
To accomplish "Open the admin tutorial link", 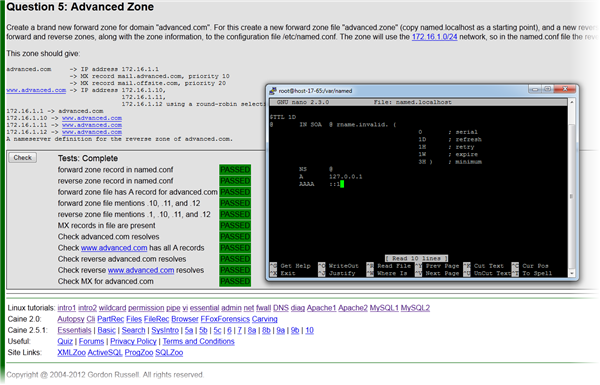I will coord(231,308).
